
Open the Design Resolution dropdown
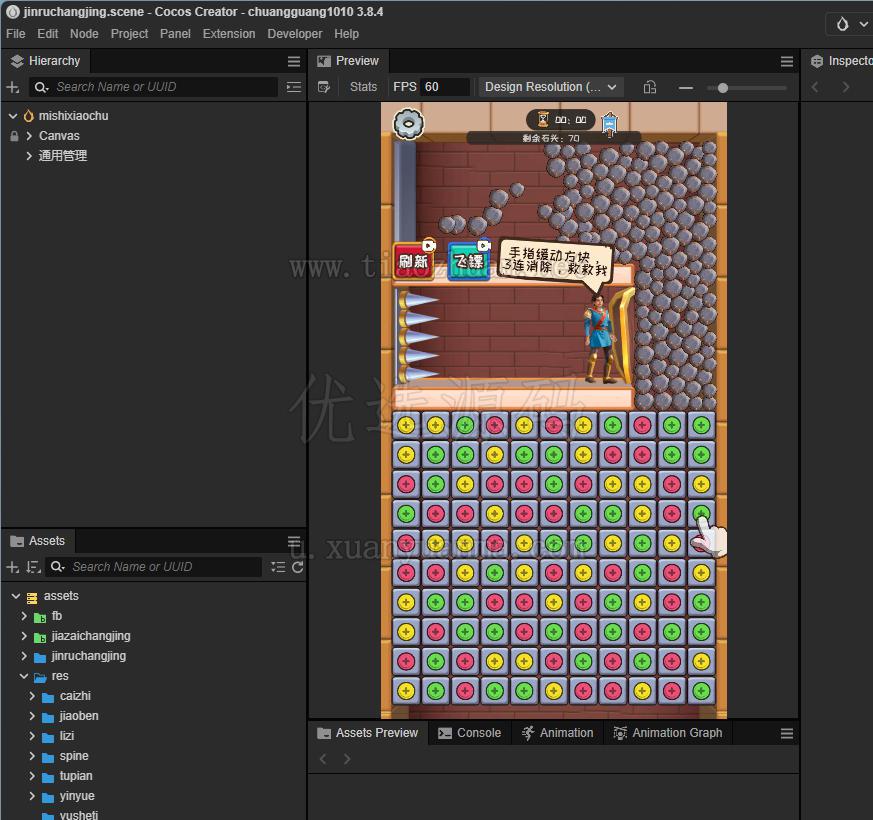[551, 87]
